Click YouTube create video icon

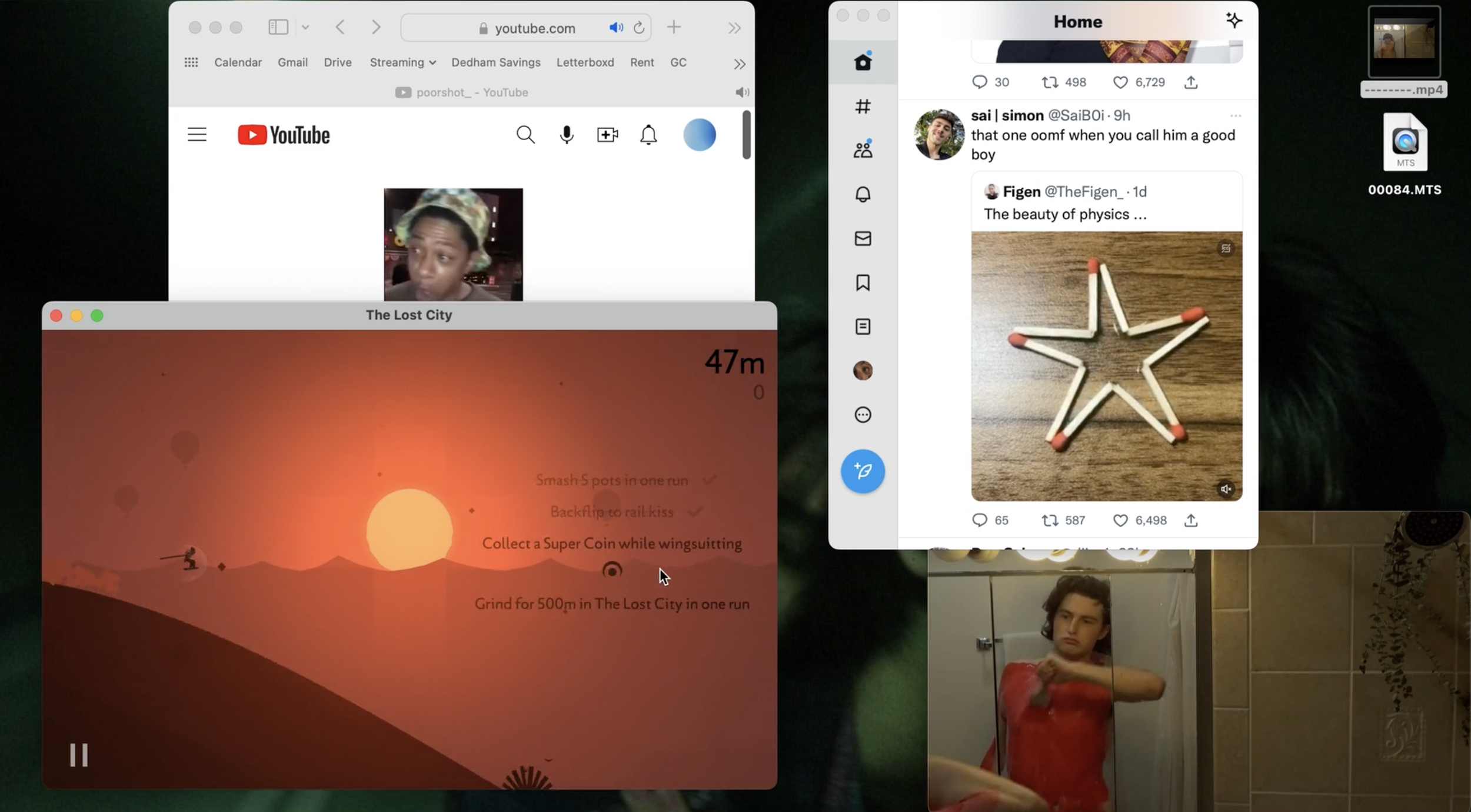[607, 135]
